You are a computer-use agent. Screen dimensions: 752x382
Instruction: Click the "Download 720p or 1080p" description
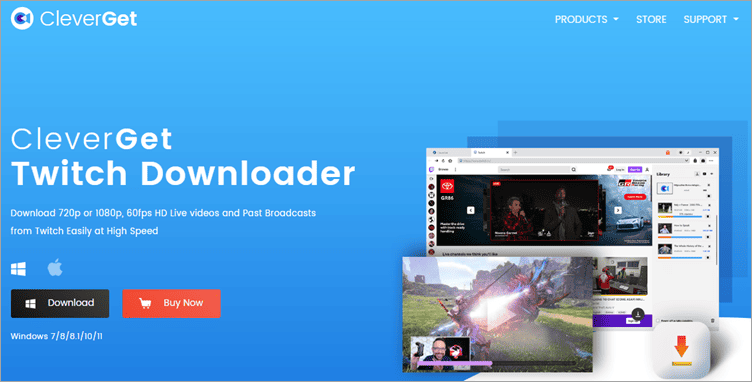click(163, 222)
